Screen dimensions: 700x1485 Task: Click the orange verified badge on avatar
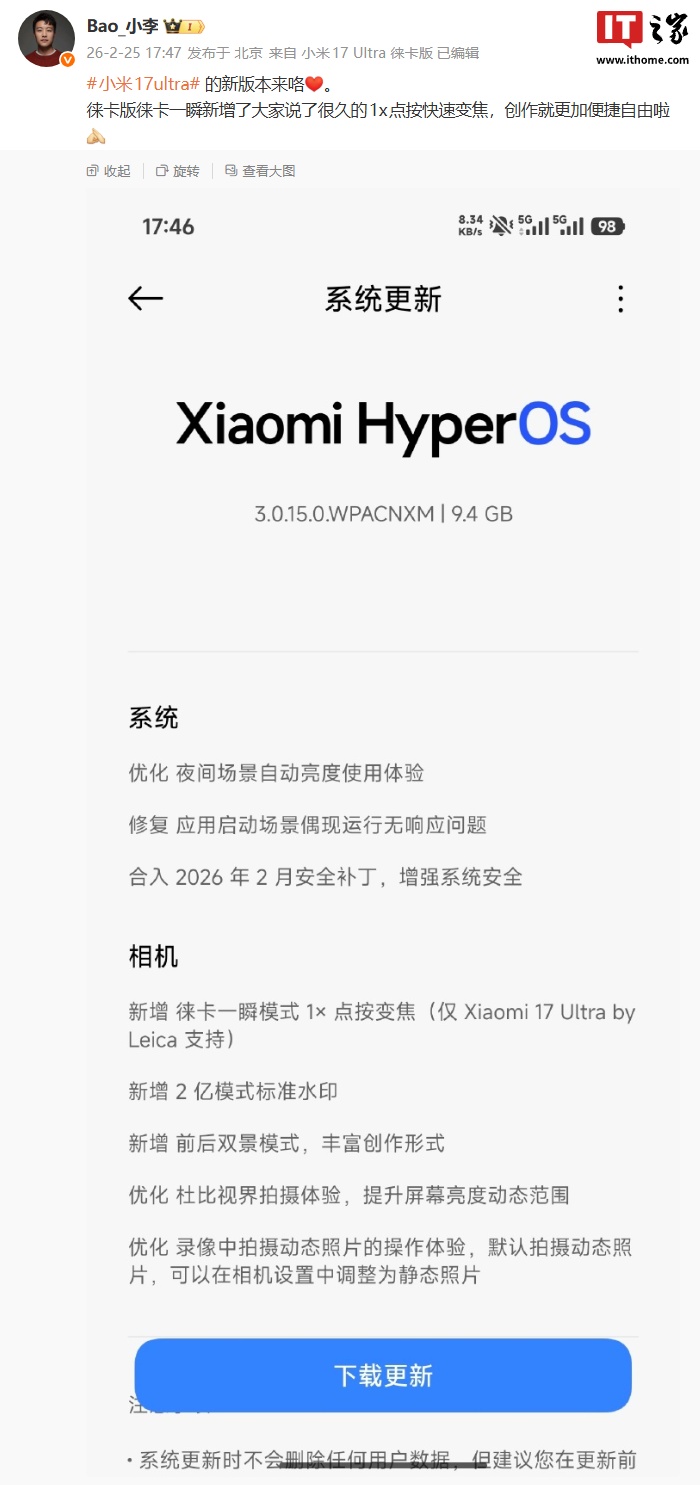pos(67,60)
